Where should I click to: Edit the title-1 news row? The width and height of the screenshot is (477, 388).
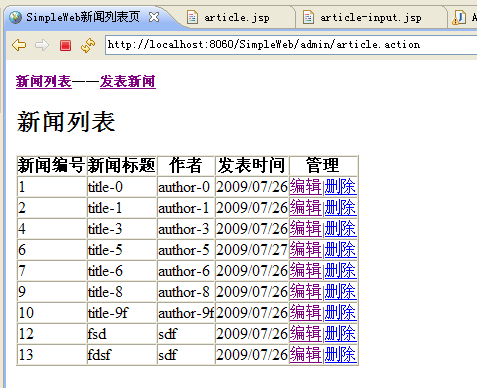click(x=305, y=208)
